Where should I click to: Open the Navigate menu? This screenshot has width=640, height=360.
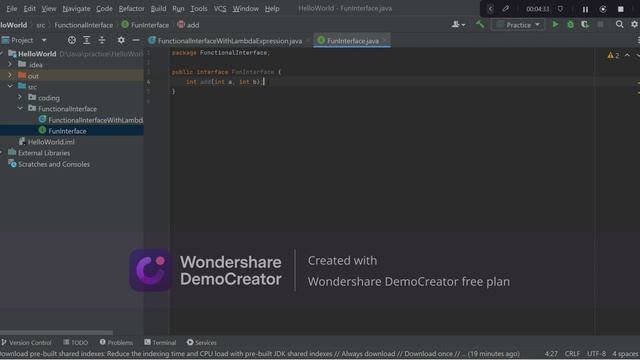click(x=76, y=9)
